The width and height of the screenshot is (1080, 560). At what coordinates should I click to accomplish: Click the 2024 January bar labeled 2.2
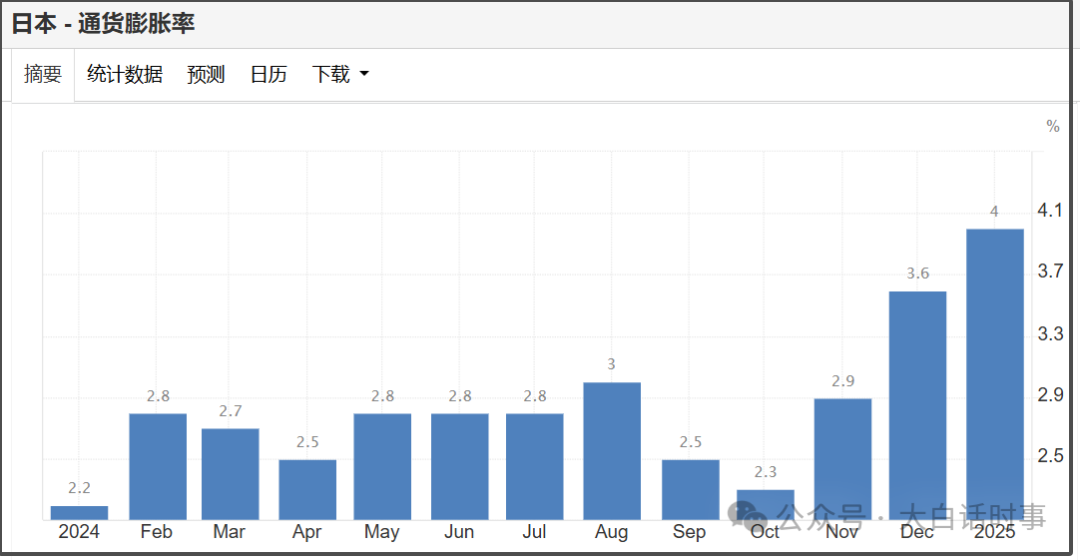click(x=79, y=513)
